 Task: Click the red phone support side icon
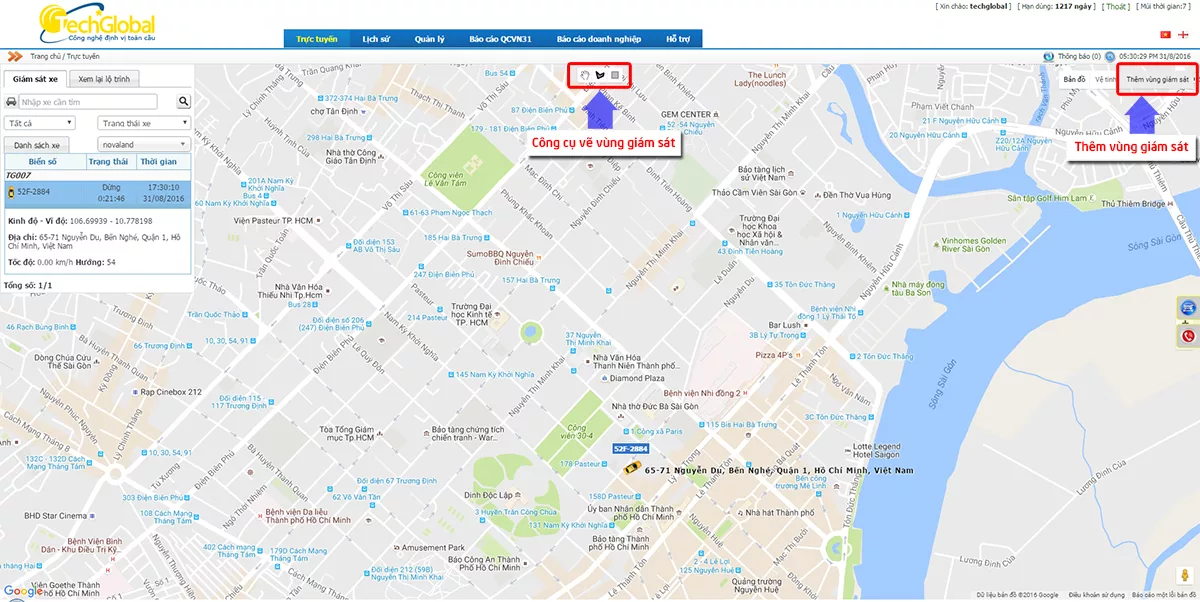[1188, 336]
